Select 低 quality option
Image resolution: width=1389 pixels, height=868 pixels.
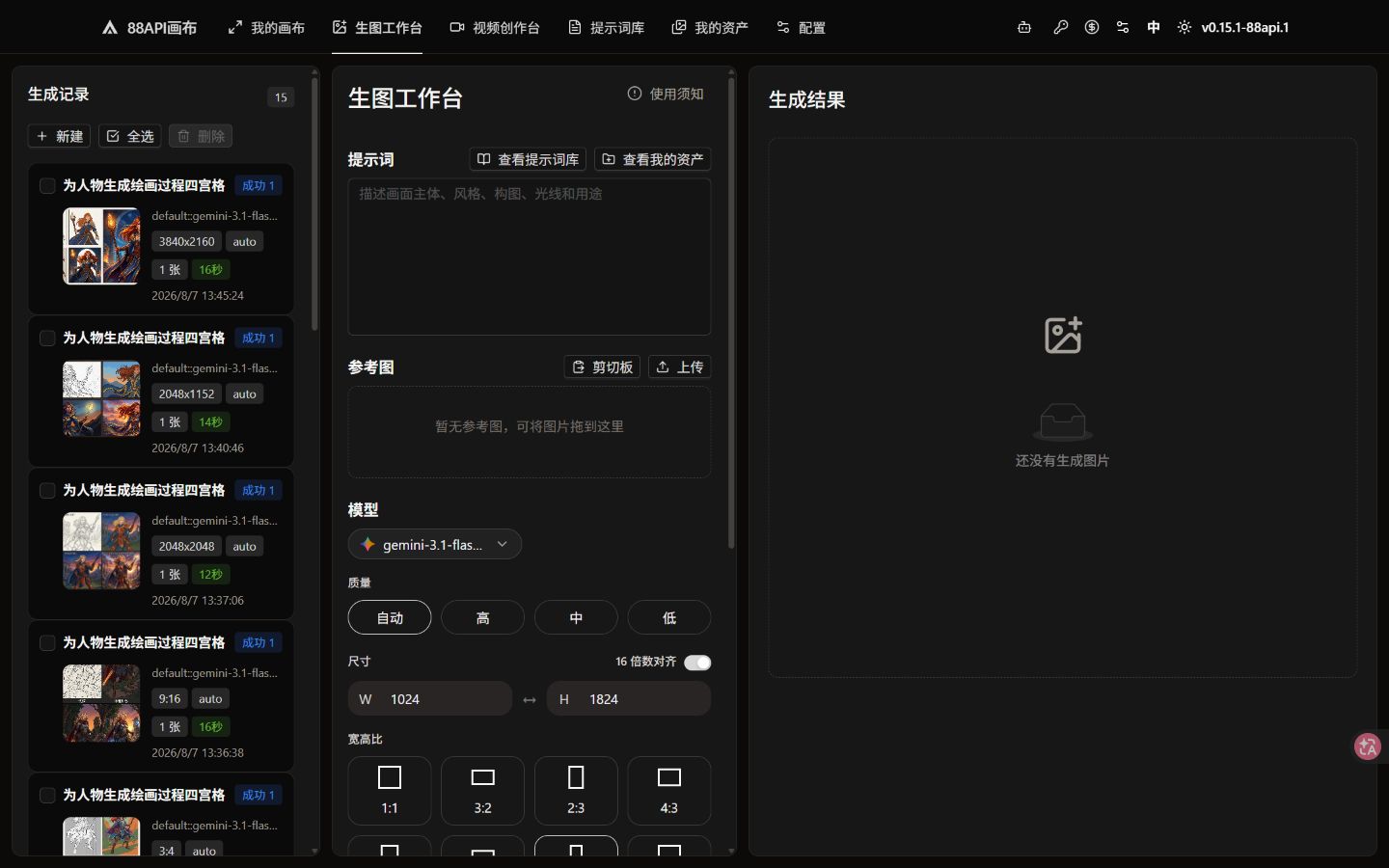[x=669, y=617]
